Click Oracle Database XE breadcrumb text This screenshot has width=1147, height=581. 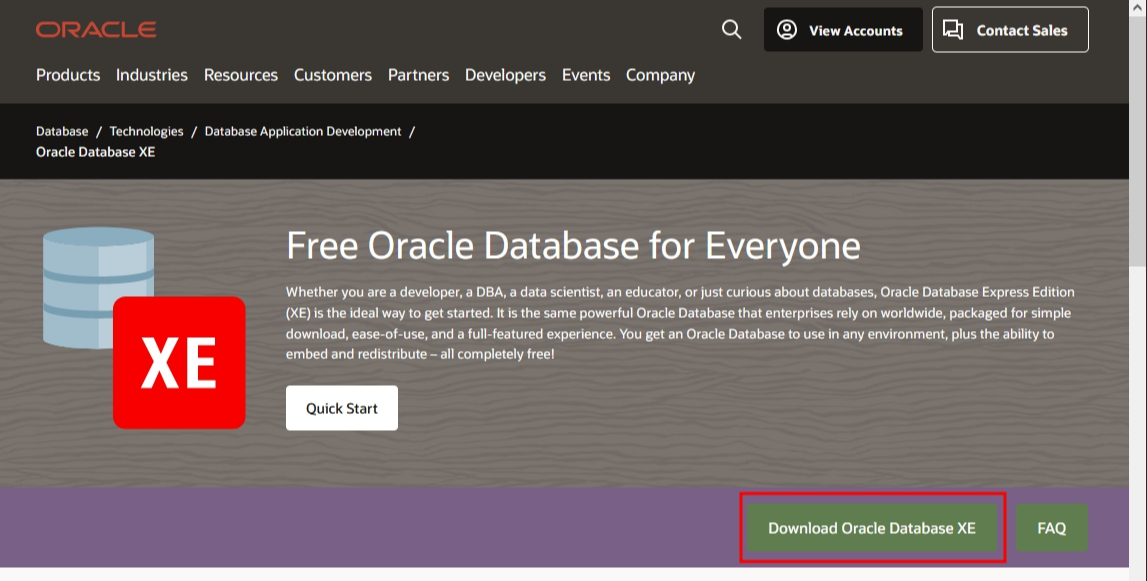(x=95, y=151)
